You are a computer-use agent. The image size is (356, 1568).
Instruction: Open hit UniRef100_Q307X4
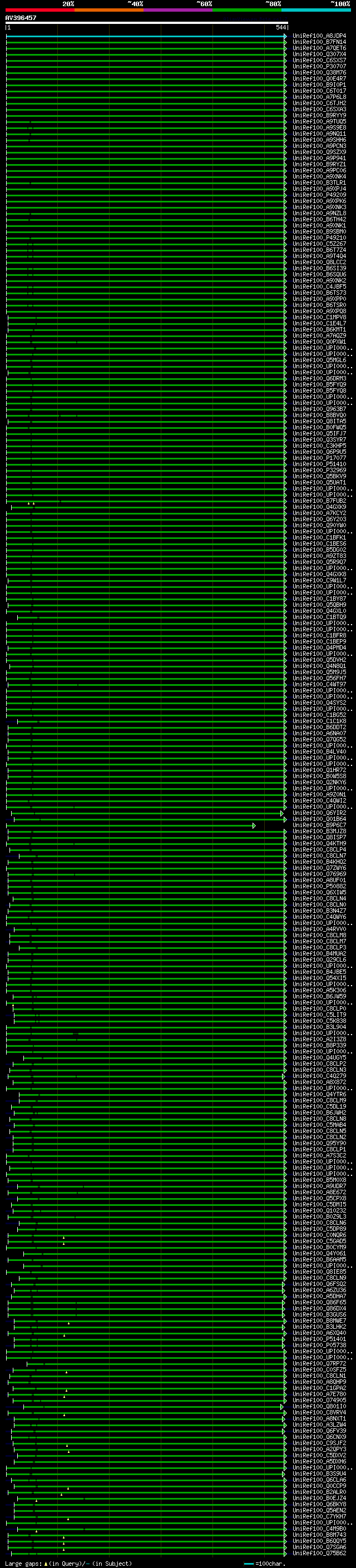coord(319,54)
